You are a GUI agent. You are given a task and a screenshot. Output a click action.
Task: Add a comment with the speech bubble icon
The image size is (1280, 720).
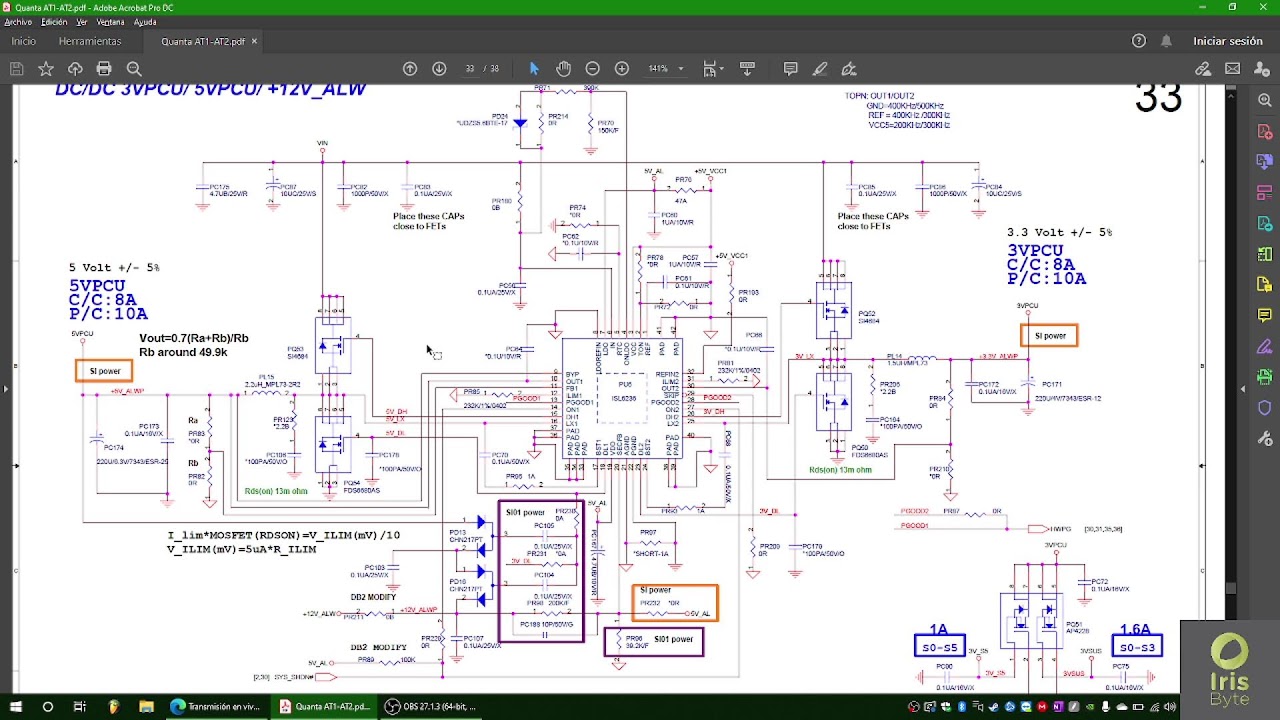790,69
